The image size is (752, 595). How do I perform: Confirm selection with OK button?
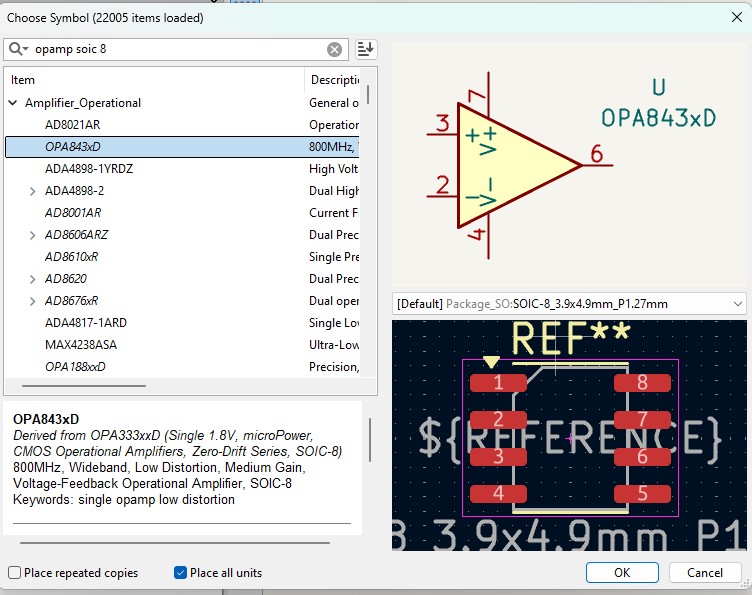(x=622, y=572)
